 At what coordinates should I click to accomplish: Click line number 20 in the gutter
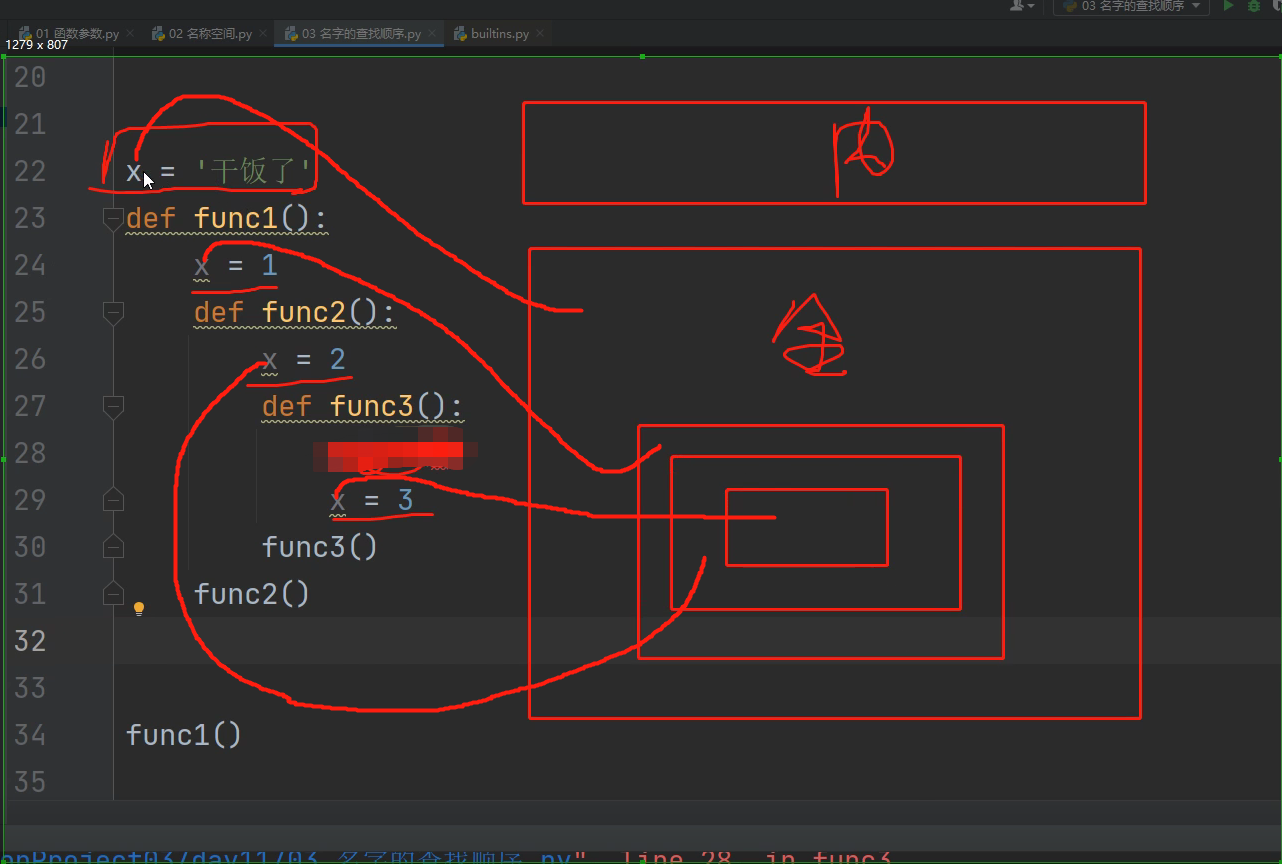pos(30,77)
